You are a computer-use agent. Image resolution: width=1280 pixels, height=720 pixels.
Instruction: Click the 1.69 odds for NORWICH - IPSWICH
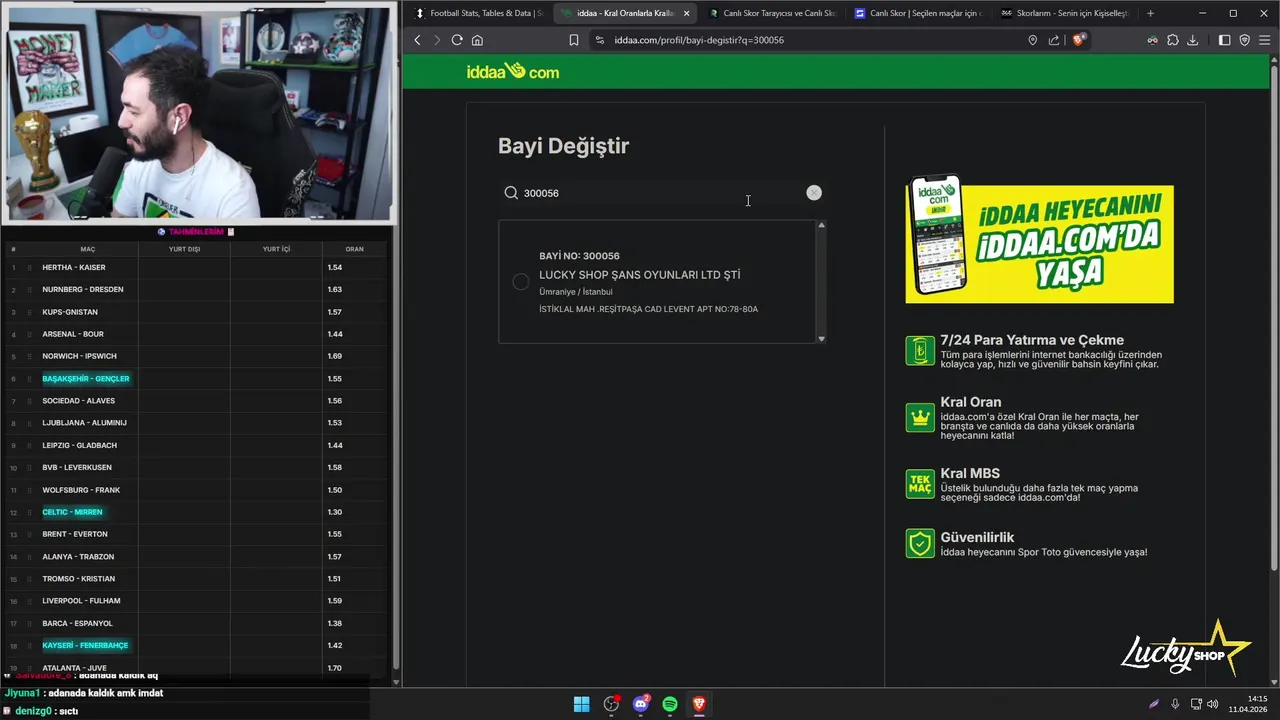335,356
